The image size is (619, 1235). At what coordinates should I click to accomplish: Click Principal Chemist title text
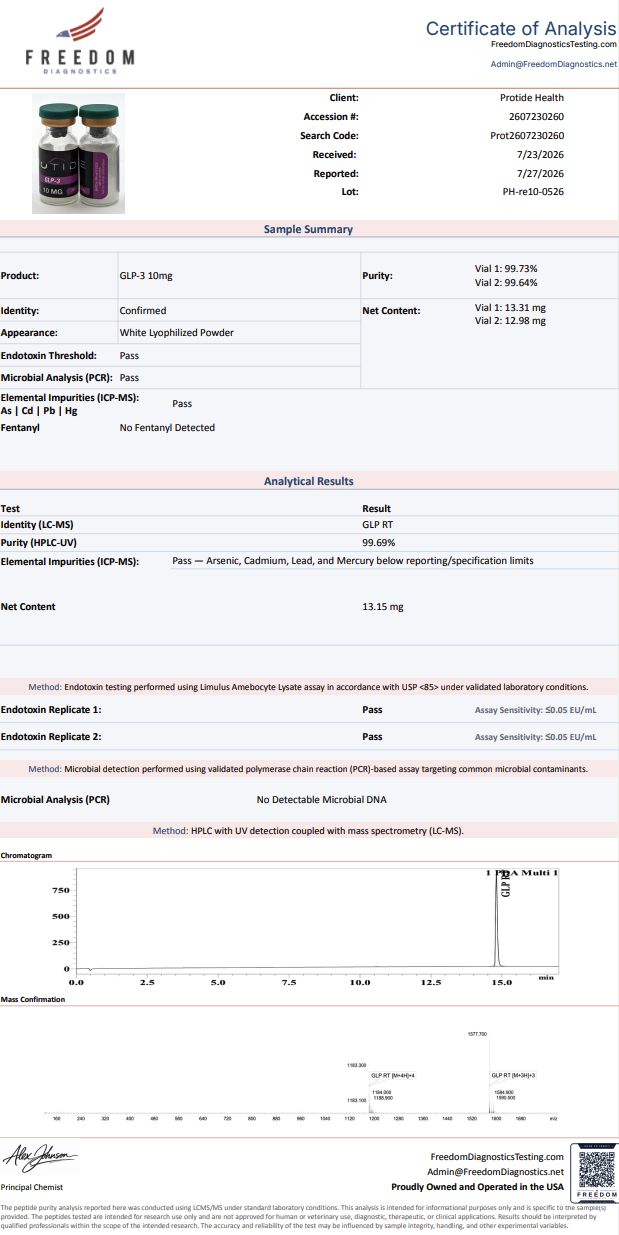32,1187
